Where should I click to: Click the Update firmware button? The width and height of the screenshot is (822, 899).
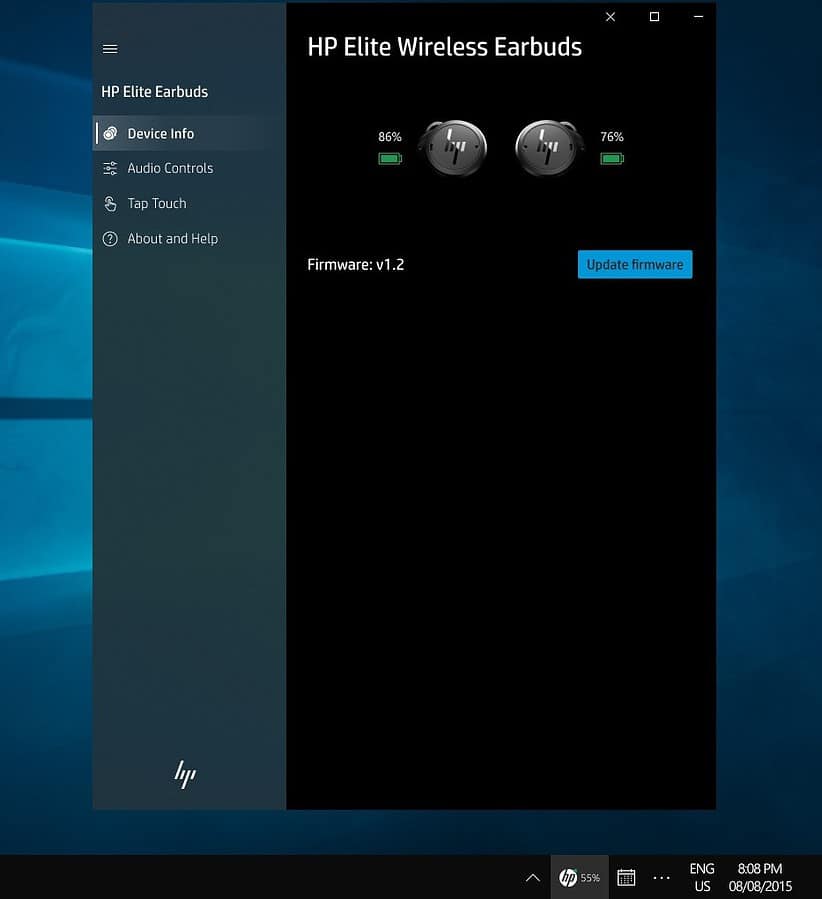pos(634,264)
